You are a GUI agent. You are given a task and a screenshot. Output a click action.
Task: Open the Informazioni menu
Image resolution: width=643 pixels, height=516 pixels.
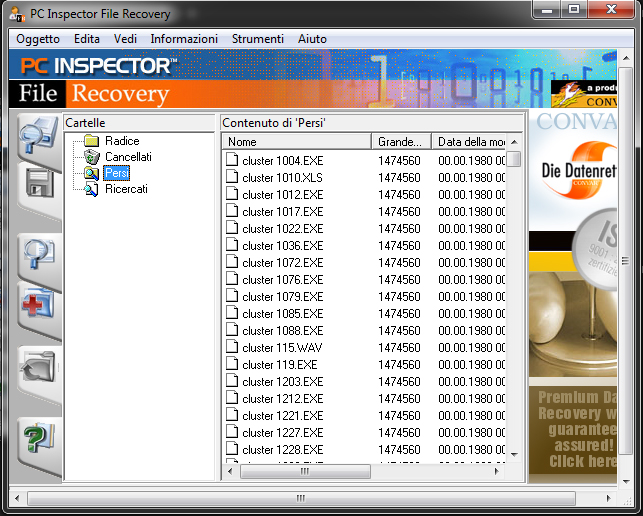(184, 39)
